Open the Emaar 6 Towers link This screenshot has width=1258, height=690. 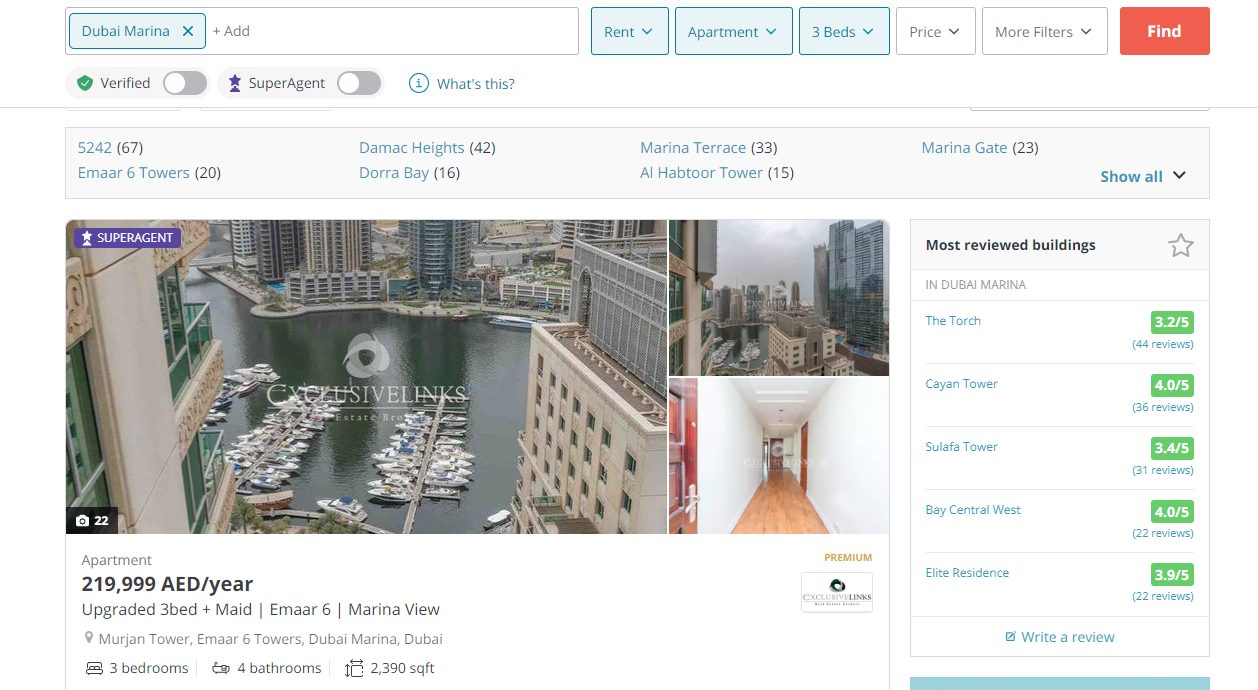click(x=134, y=173)
